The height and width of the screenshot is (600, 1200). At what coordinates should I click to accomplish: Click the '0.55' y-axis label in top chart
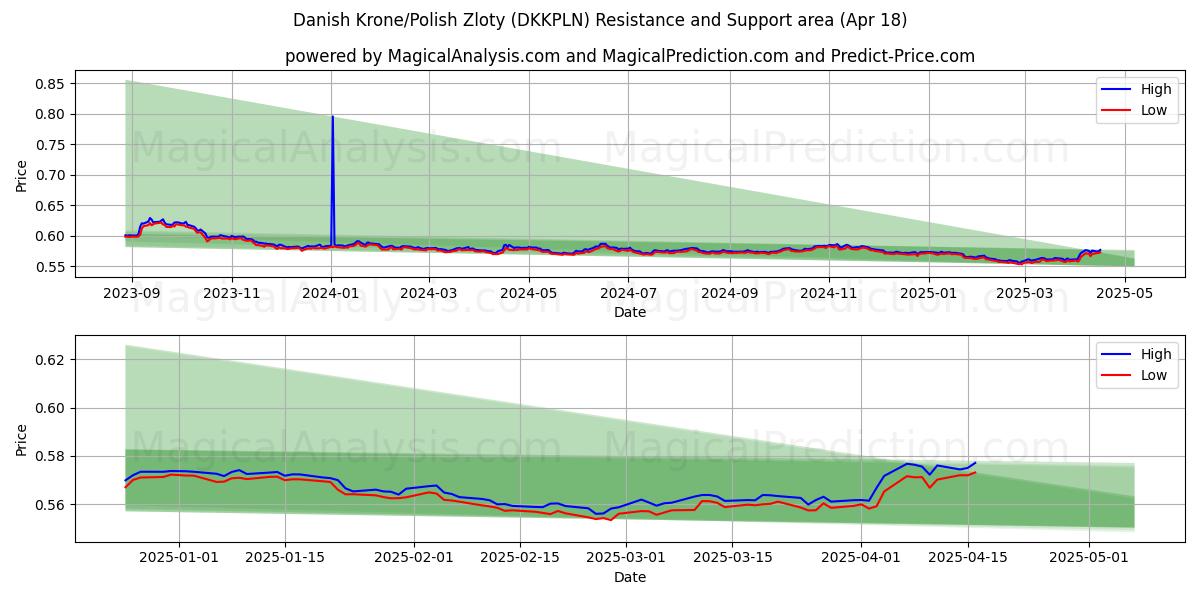49,267
